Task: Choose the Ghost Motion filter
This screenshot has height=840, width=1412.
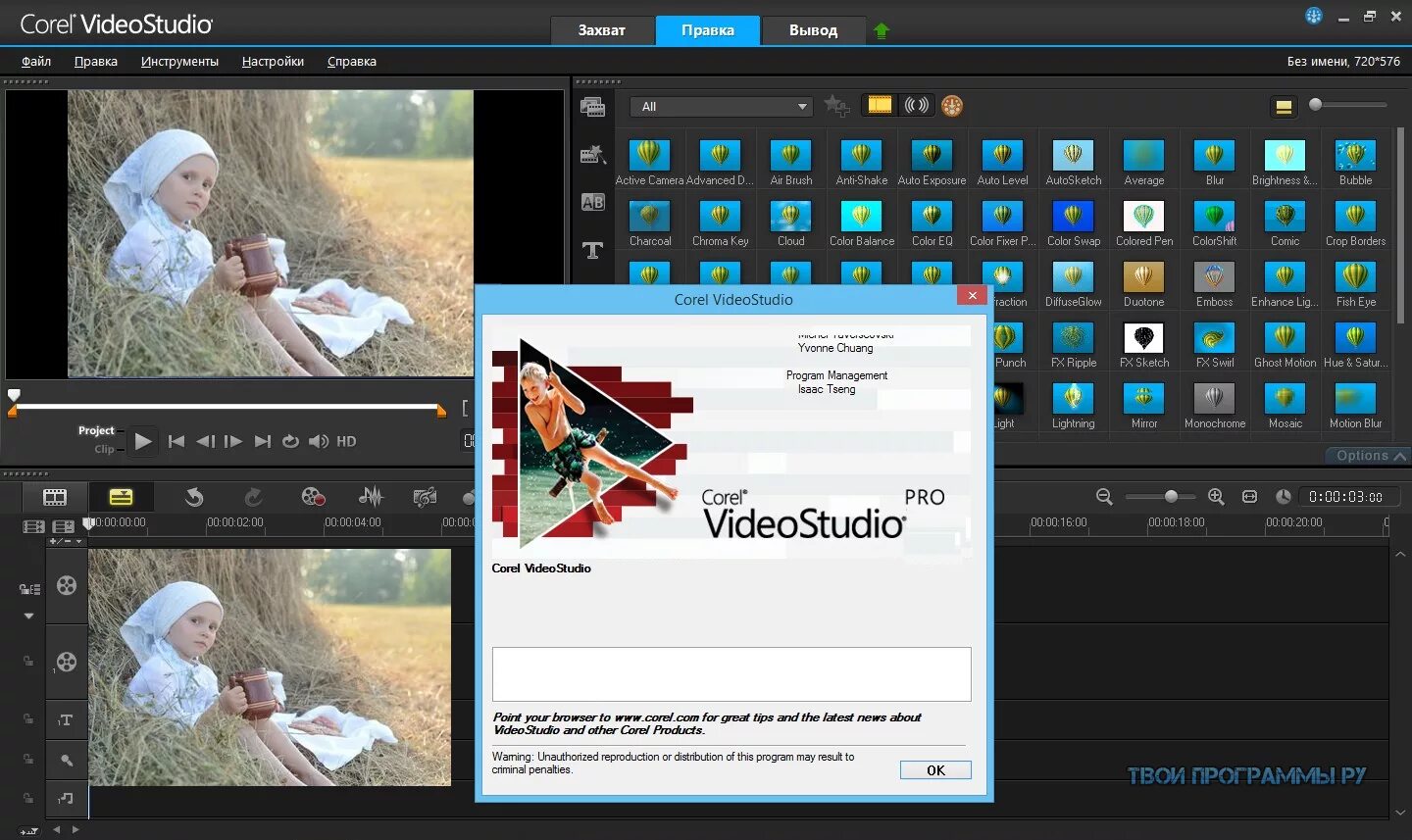Action: pyautogui.click(x=1286, y=345)
